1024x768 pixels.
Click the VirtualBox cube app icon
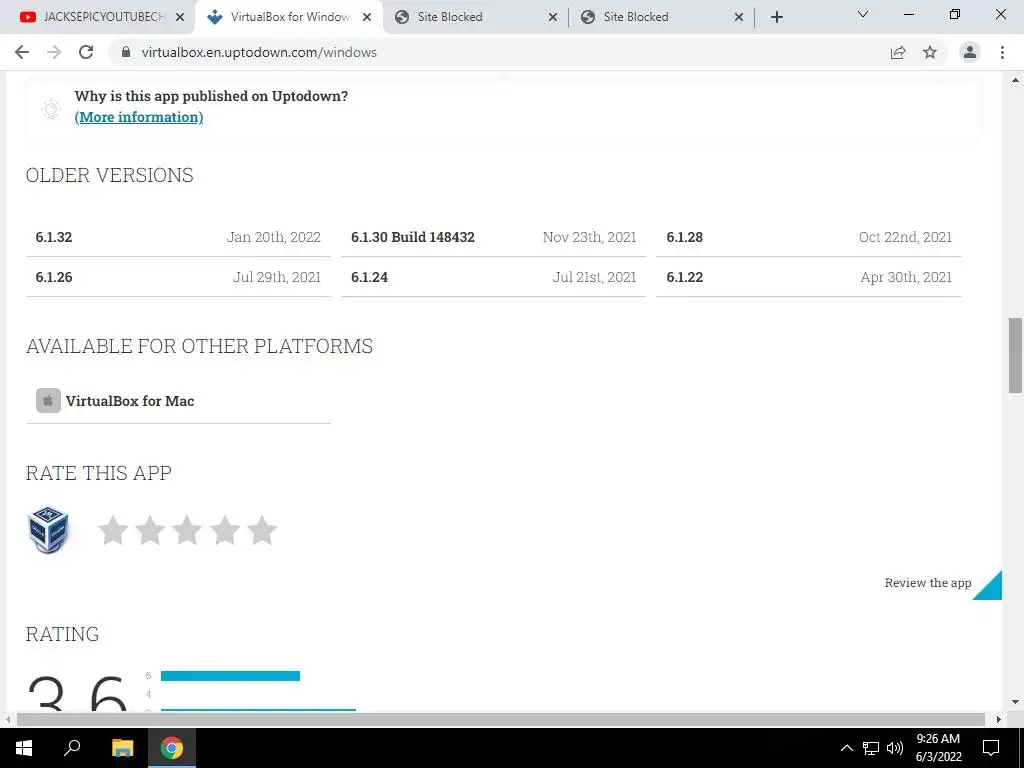tap(48, 530)
